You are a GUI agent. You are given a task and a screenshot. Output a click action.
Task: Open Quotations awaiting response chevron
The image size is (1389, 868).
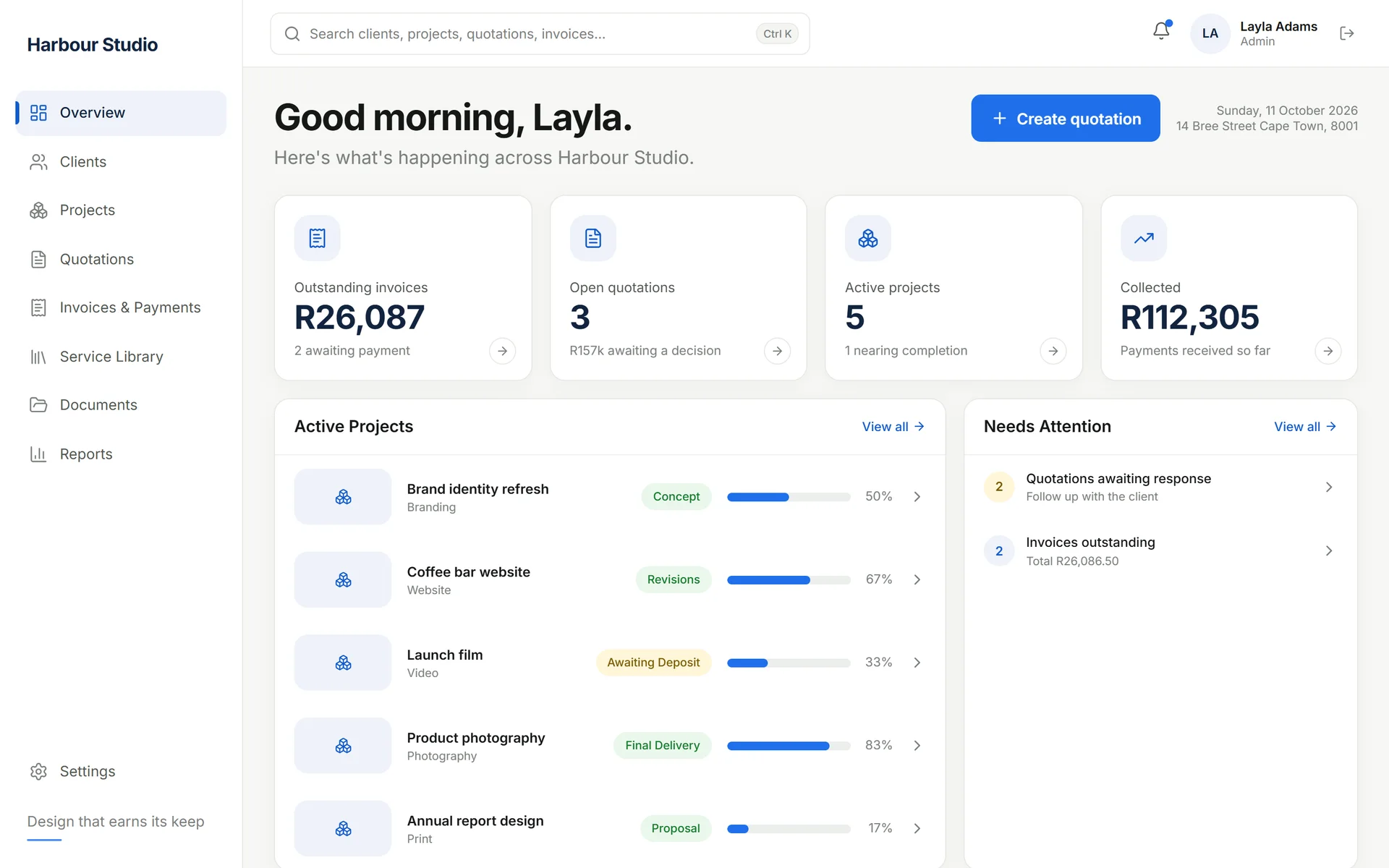[1329, 488]
